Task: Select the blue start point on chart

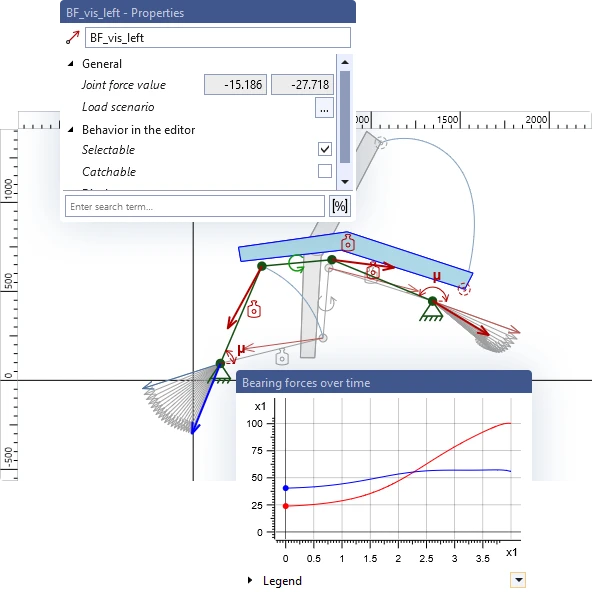Action: [285, 488]
